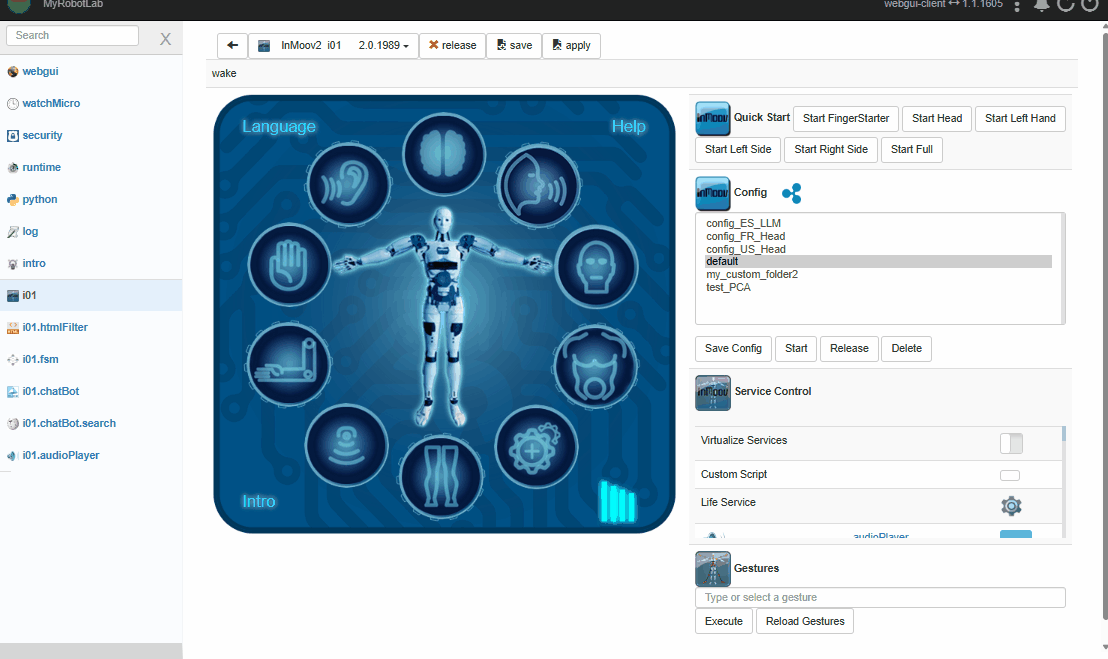Open the brain icon in the robot panel
Image resolution: width=1108 pixels, height=659 pixels.
point(444,155)
